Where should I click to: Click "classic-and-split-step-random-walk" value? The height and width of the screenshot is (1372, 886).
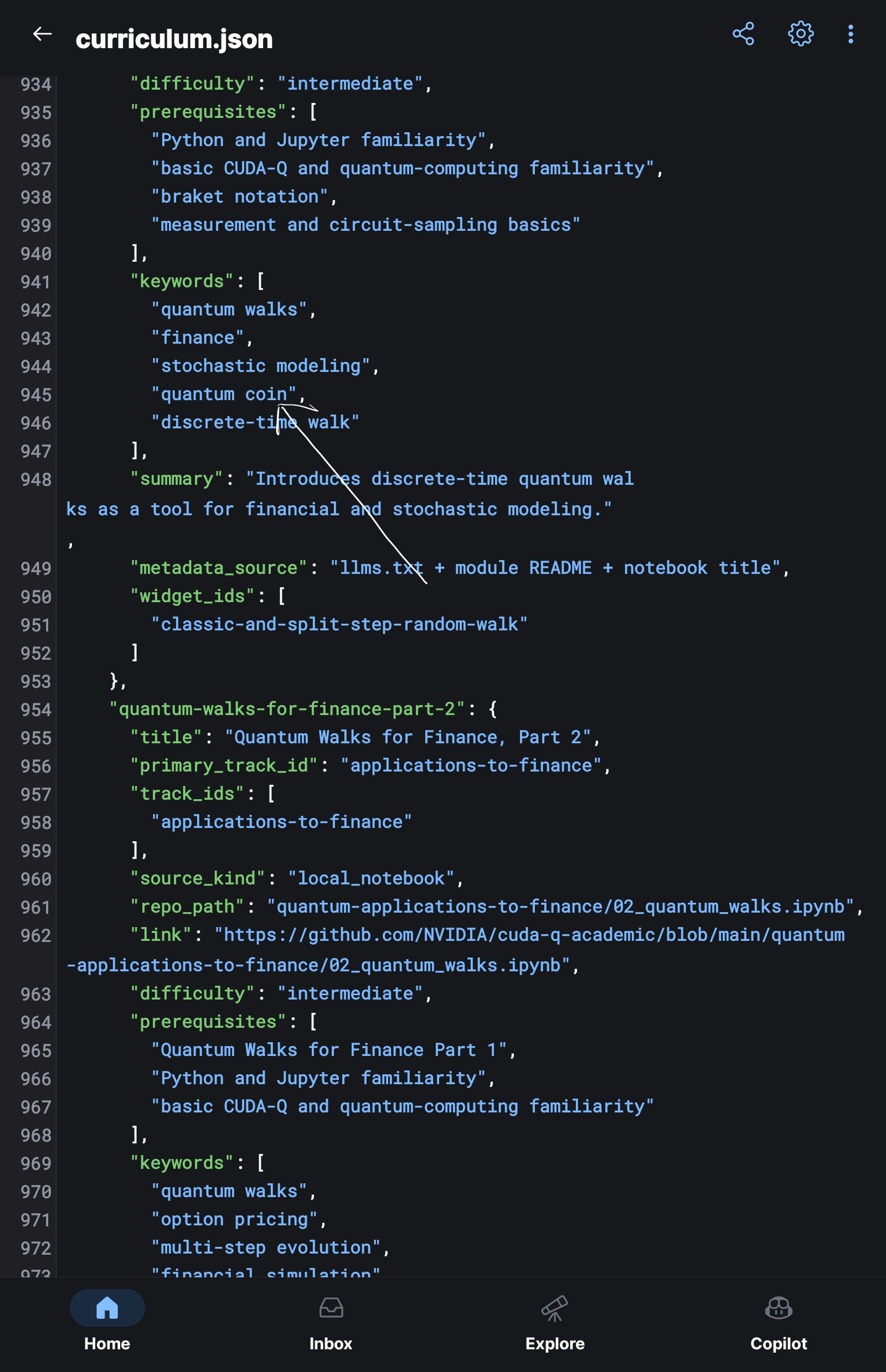click(339, 624)
